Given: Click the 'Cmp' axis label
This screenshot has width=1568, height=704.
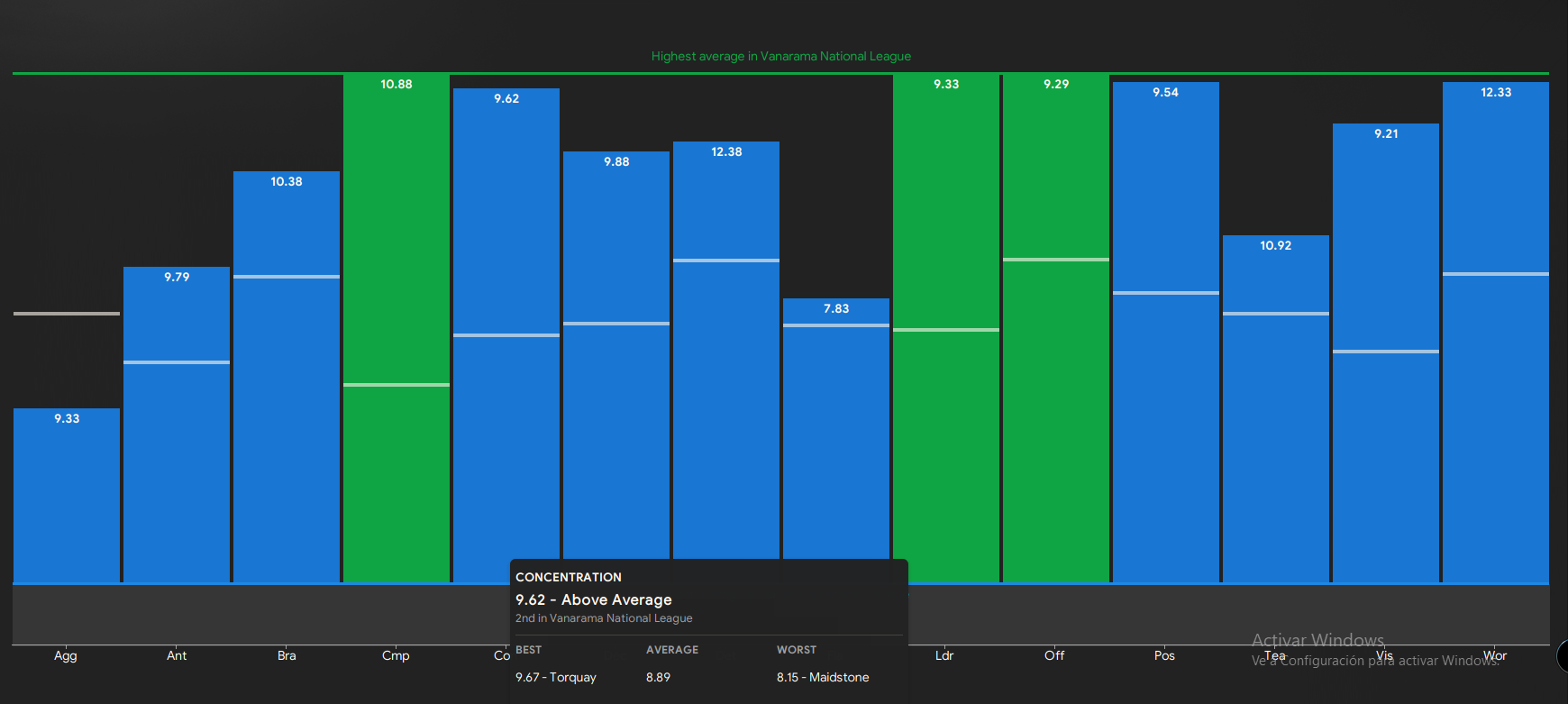Looking at the screenshot, I should (x=396, y=656).
